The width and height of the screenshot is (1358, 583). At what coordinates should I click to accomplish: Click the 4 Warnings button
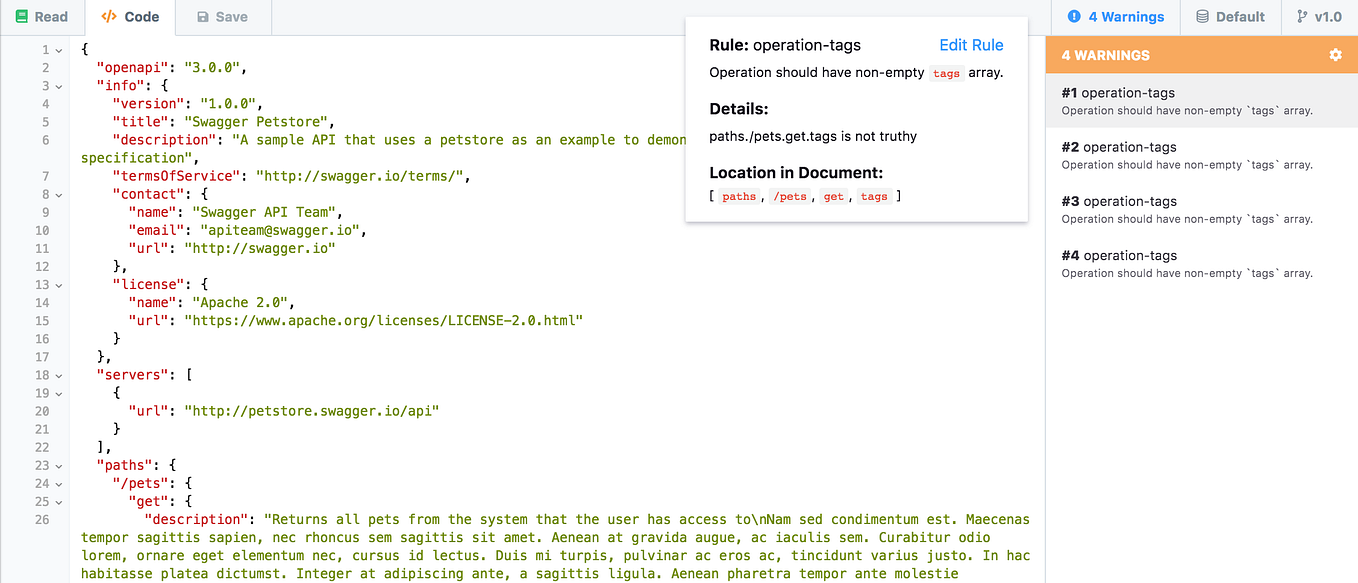click(x=1115, y=16)
